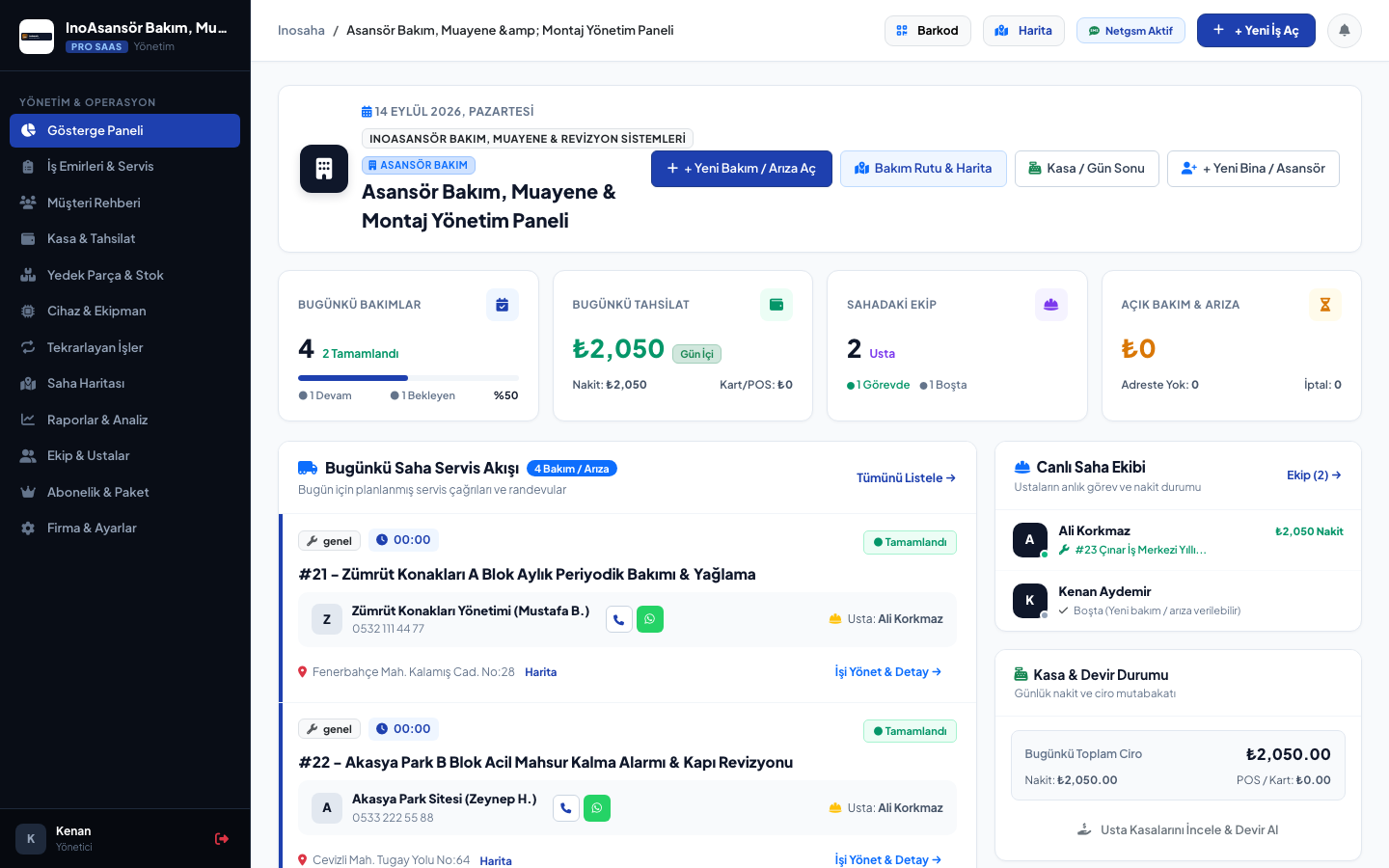The width and height of the screenshot is (1389, 868).
Task: Click + Yeni Bakım / Arıza Aç
Action: pyautogui.click(x=742, y=169)
